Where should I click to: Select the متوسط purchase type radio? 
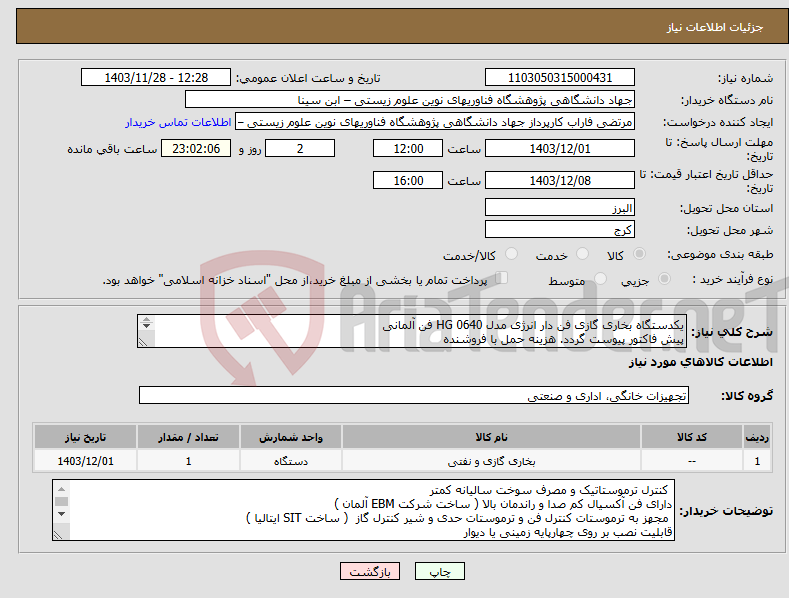[x=600, y=278]
